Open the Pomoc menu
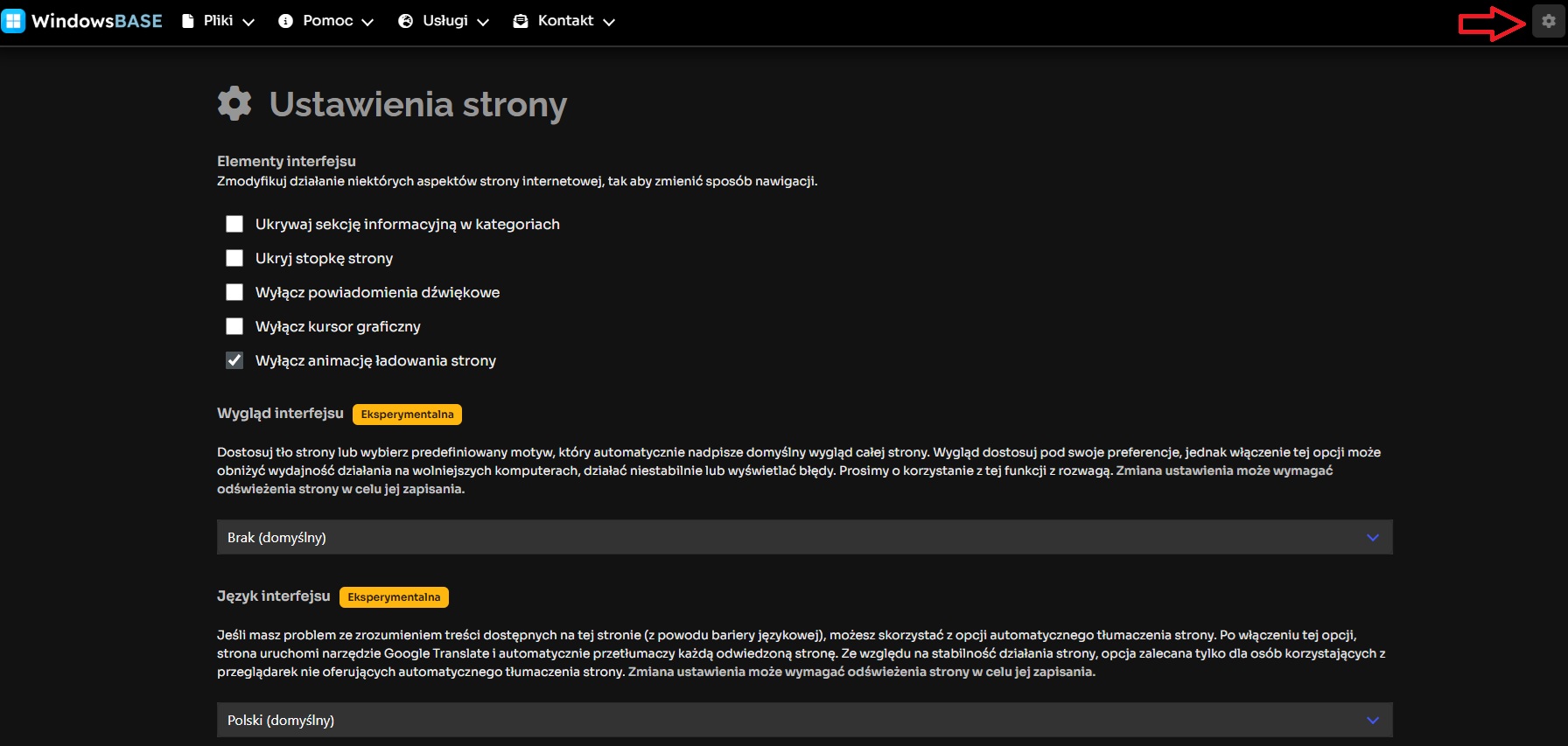 [328, 21]
